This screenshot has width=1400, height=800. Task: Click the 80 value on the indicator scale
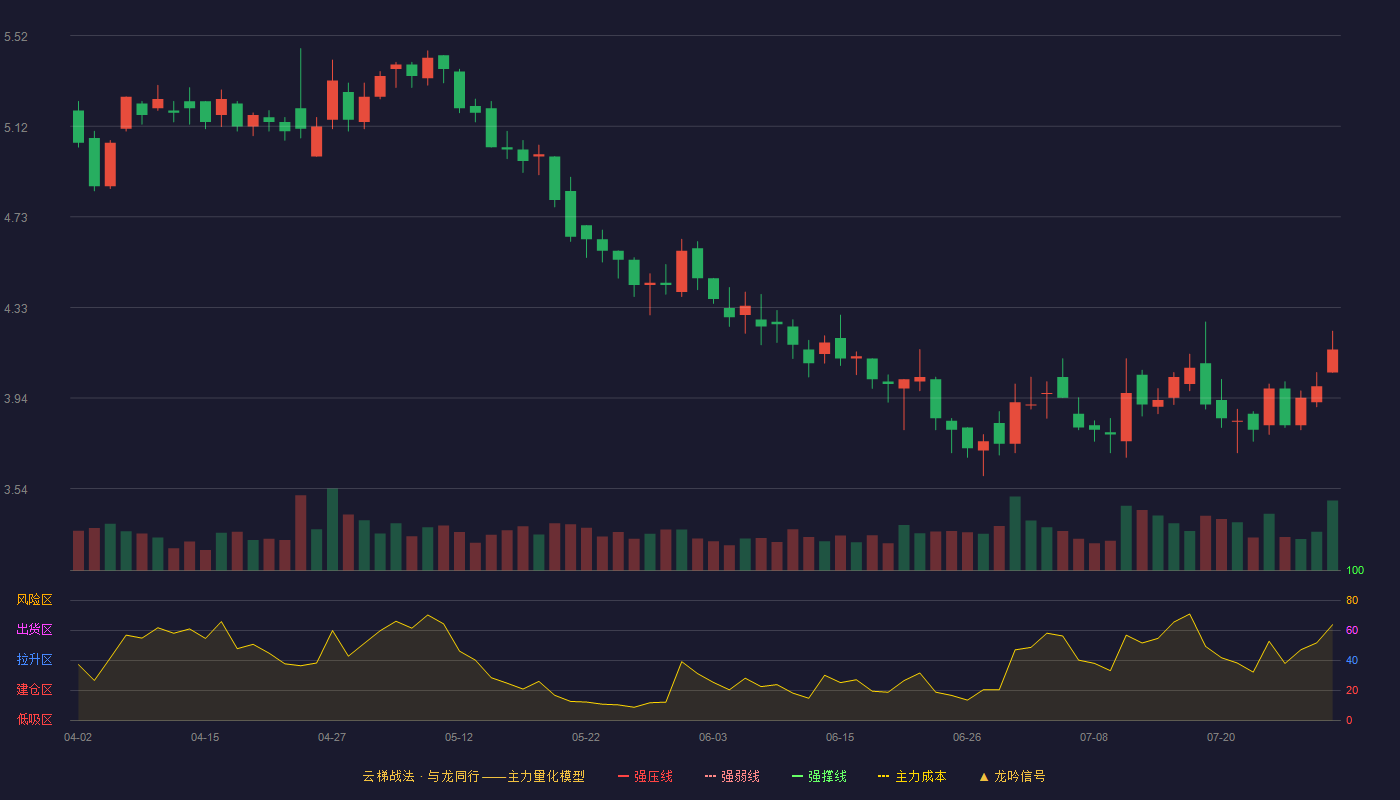1352,601
